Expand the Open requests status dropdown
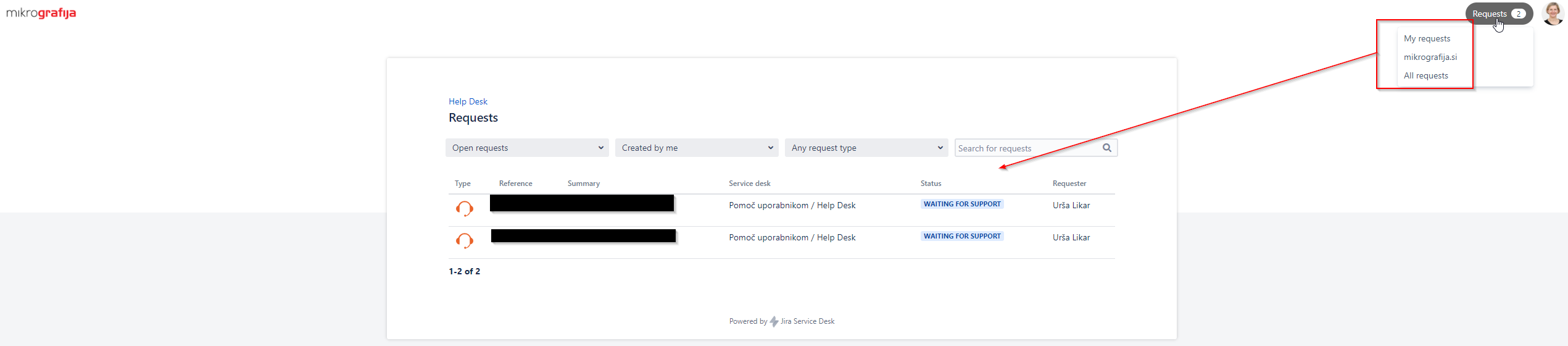1568x346 pixels. [527, 148]
